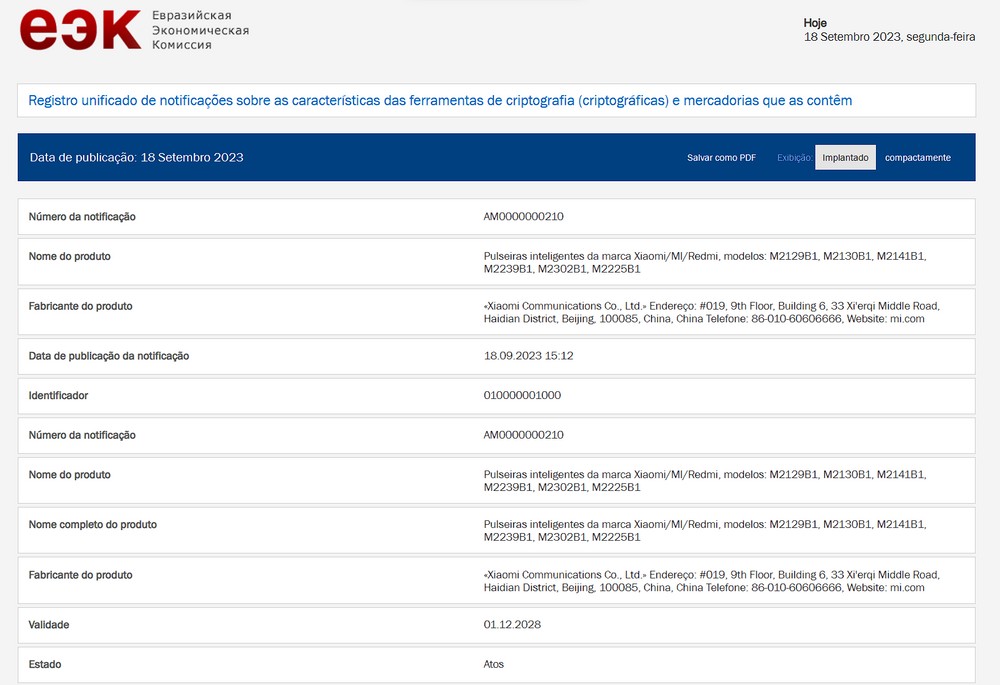Select the 18 Setembro 2023, segunda-feira date
The image size is (1000, 685).
coord(890,37)
